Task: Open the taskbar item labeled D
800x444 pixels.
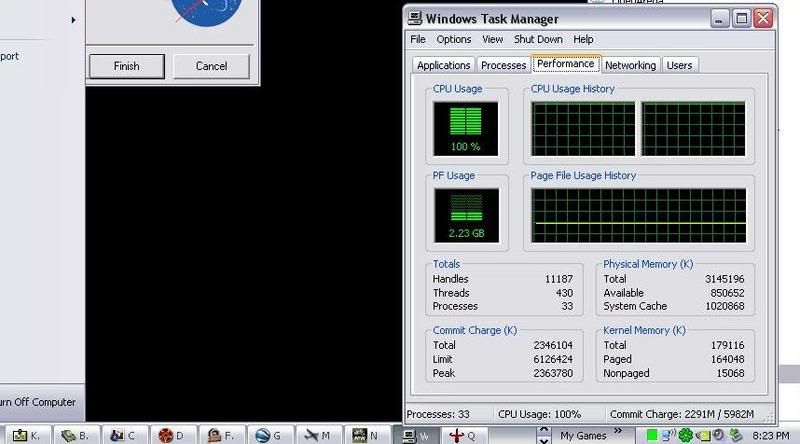Action: point(174,435)
